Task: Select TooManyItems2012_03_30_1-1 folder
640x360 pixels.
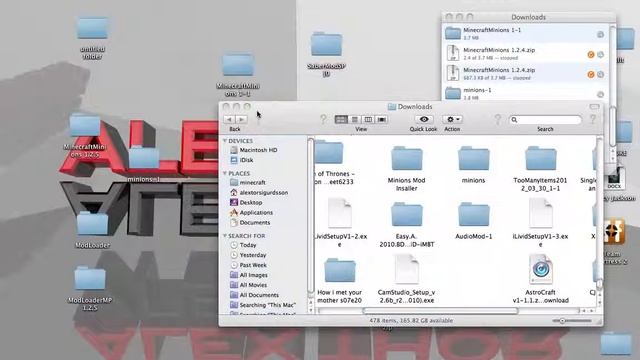Action: click(540, 158)
